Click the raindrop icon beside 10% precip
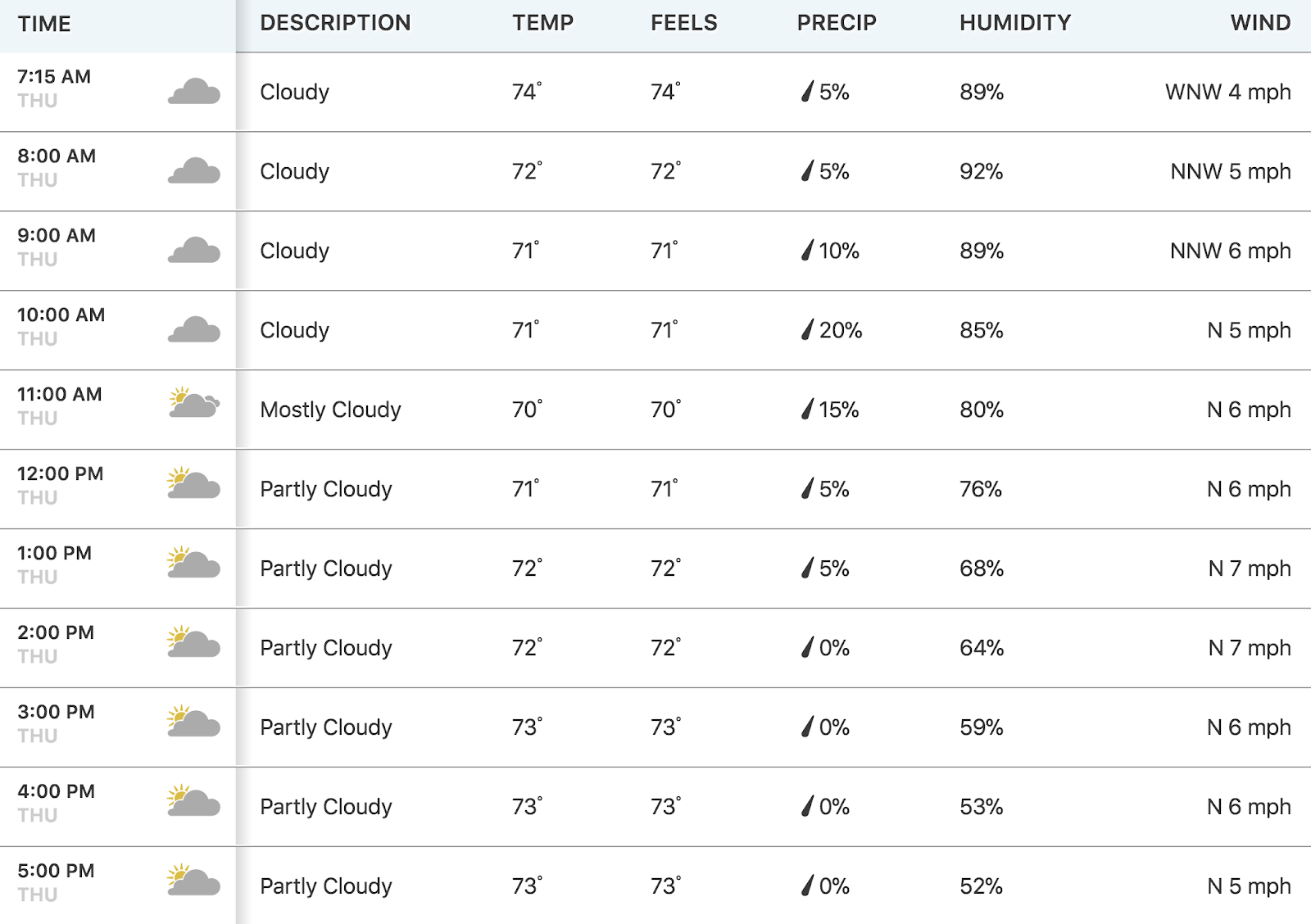The image size is (1311, 924). [808, 251]
